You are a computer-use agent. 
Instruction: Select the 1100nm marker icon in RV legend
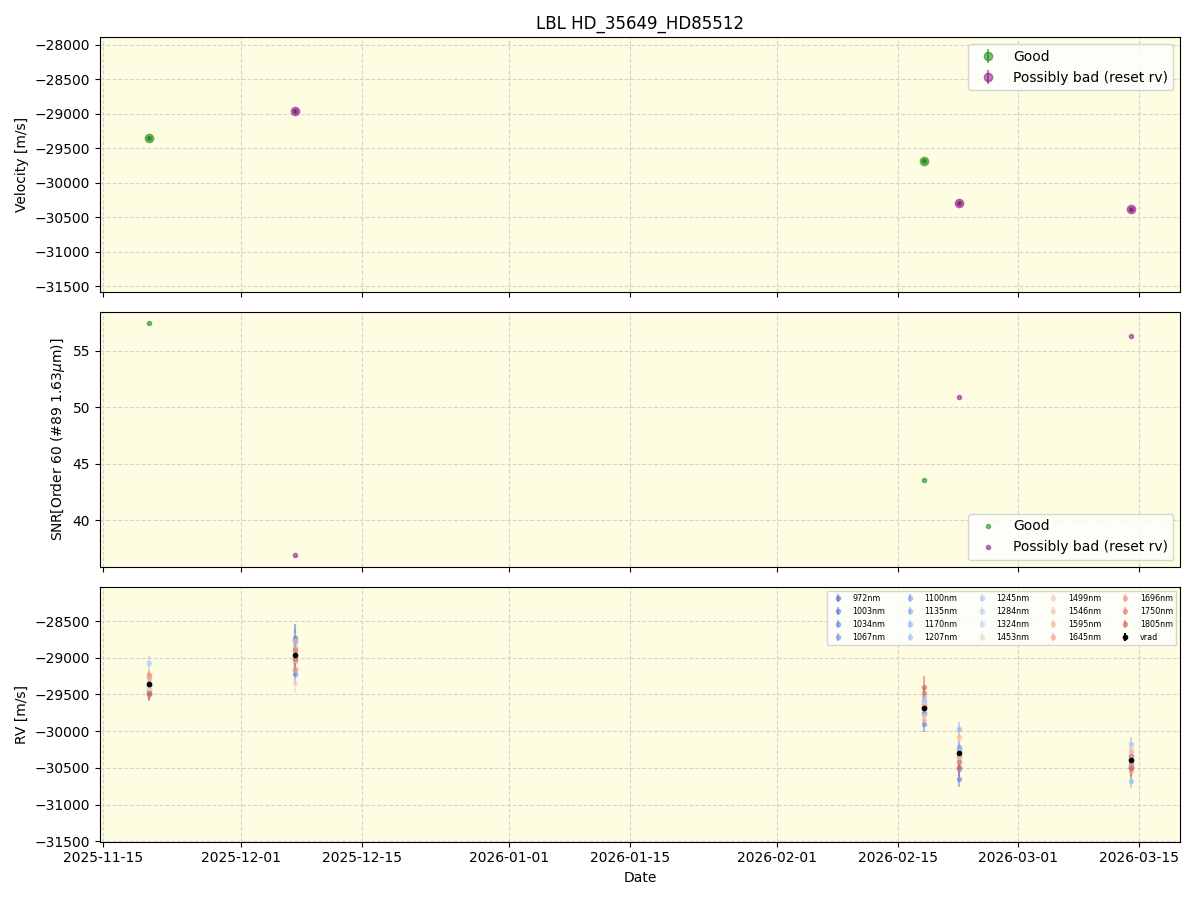pos(909,598)
